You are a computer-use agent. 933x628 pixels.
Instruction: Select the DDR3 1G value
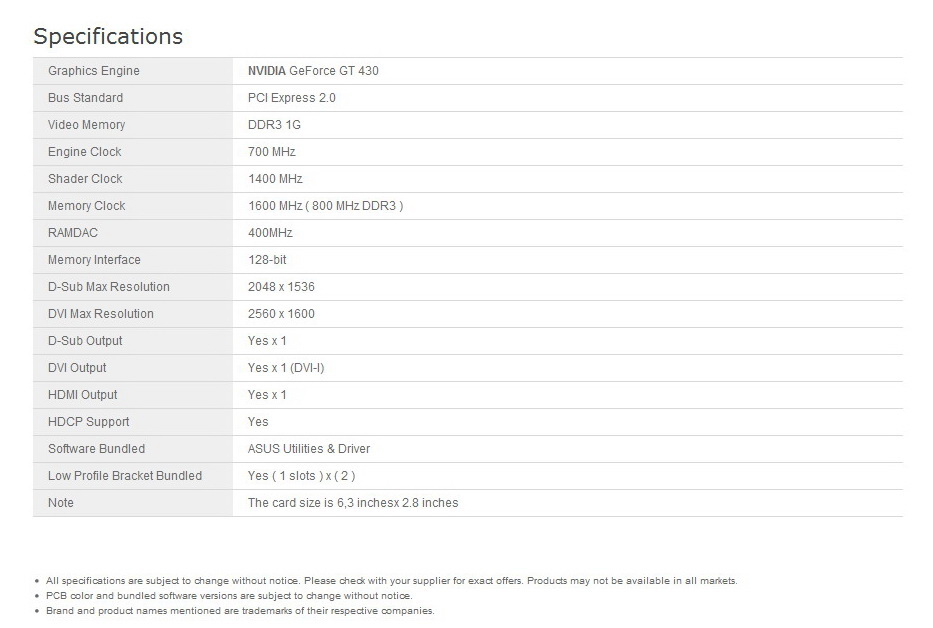click(x=274, y=125)
